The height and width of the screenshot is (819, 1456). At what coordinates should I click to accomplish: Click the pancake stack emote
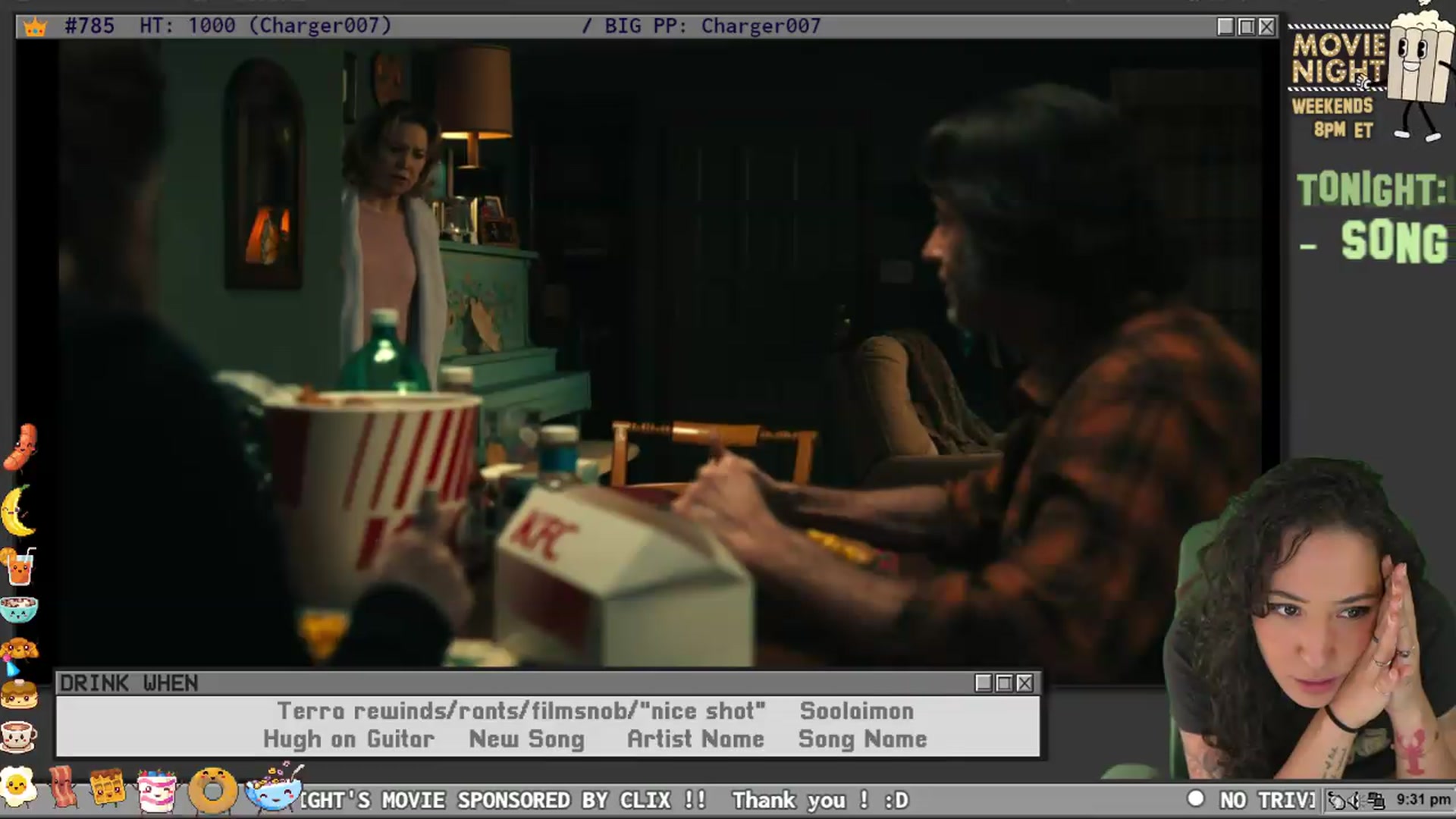19,694
